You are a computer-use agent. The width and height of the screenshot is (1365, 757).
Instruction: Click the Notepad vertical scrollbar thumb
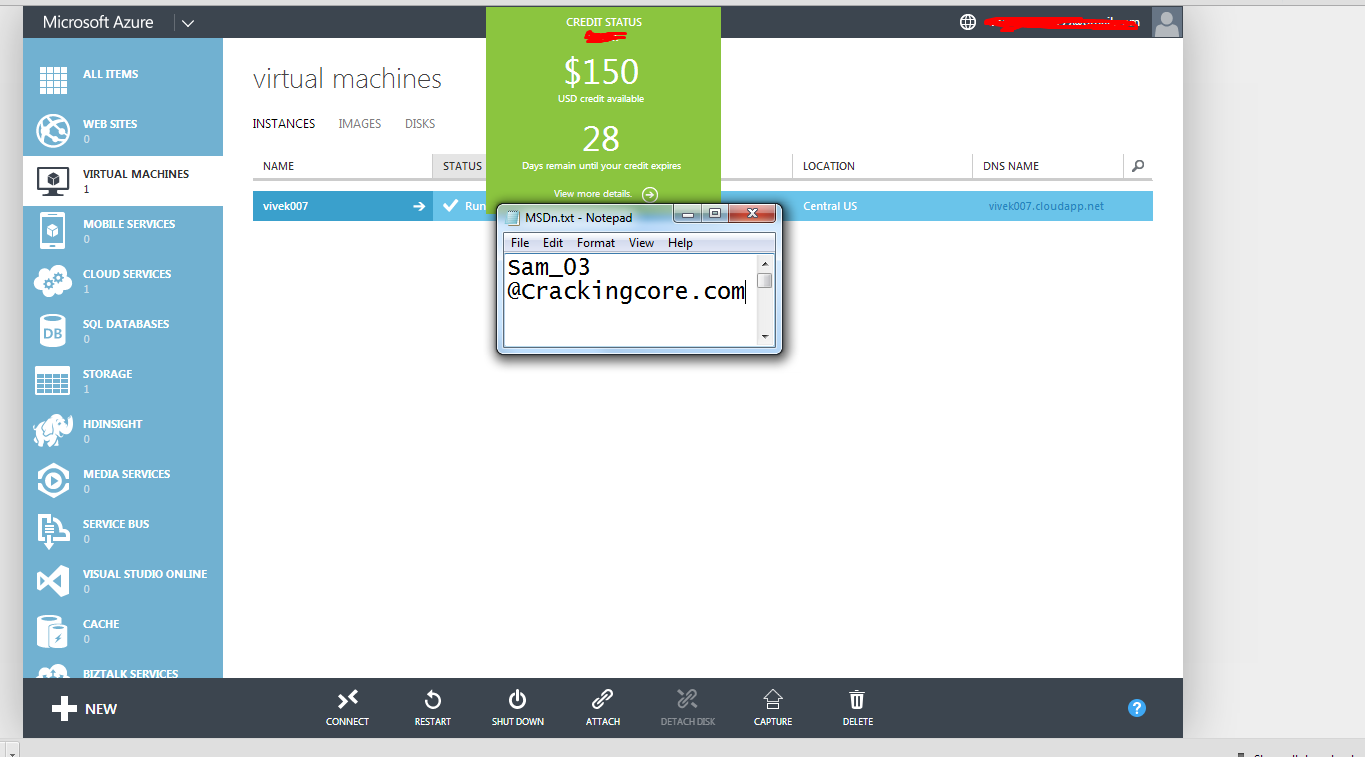[x=765, y=280]
